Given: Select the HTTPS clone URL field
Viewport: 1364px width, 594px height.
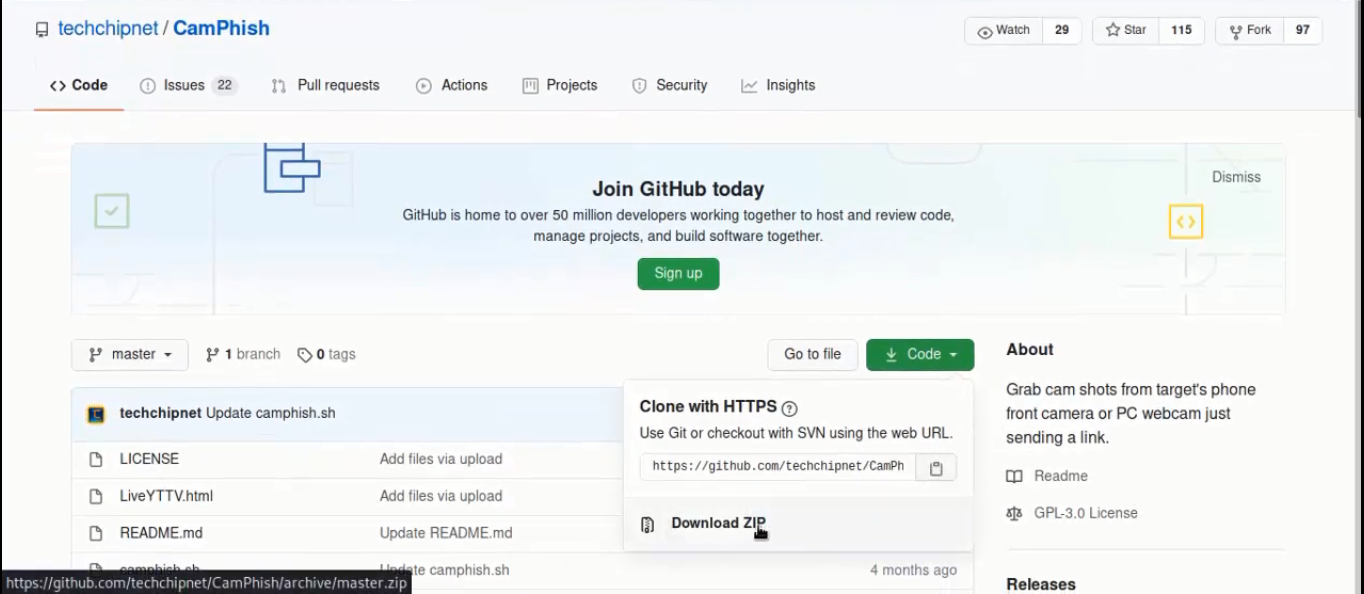Looking at the screenshot, I should pyautogui.click(x=777, y=467).
